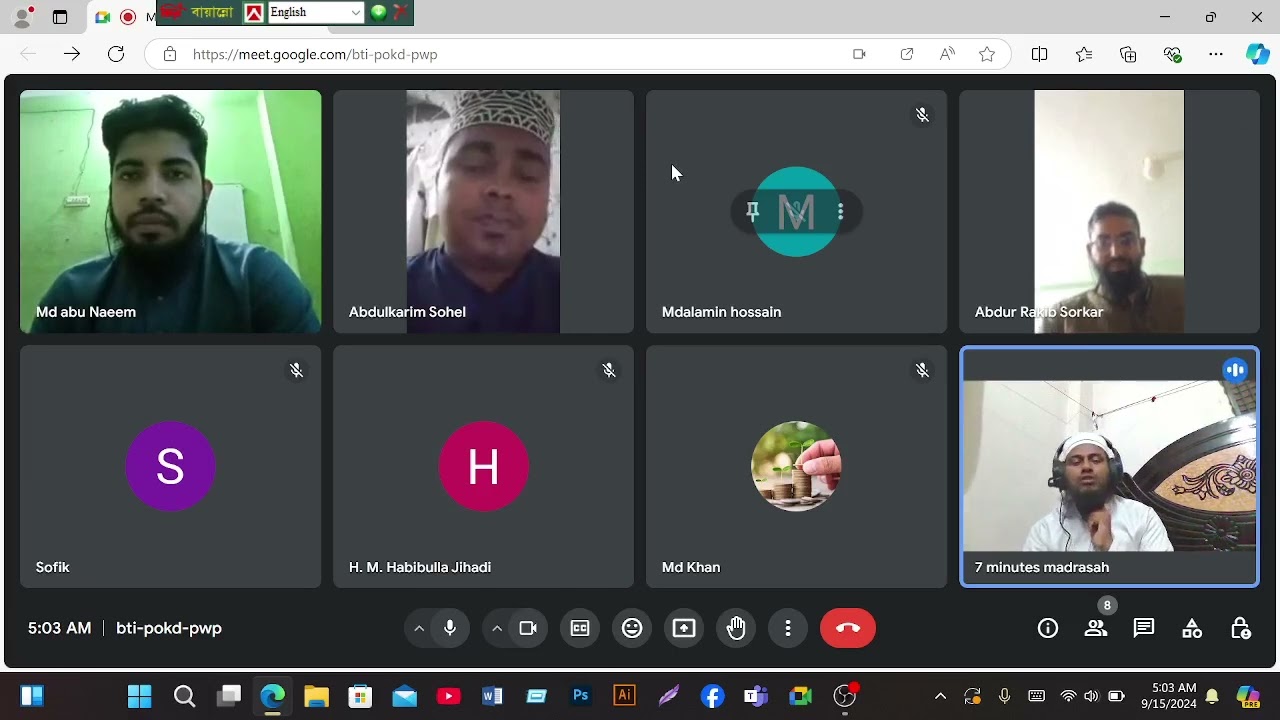Screen dimensions: 1280x720
Task: Turn on captions with CC button
Action: pyautogui.click(x=580, y=628)
